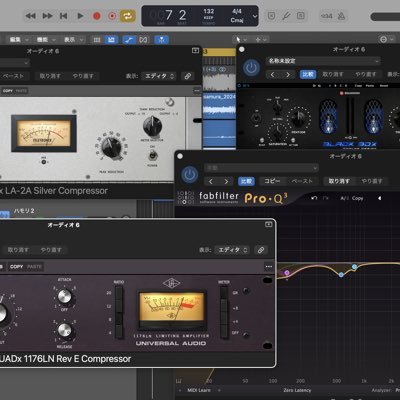Click COPY in the LA-2A plugin toolbar
Viewport: 400px width, 400px height.
8,91
